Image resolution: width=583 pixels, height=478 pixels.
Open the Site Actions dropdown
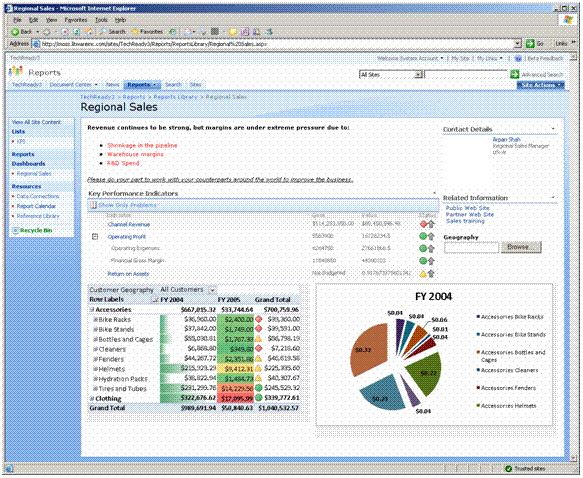pos(541,85)
